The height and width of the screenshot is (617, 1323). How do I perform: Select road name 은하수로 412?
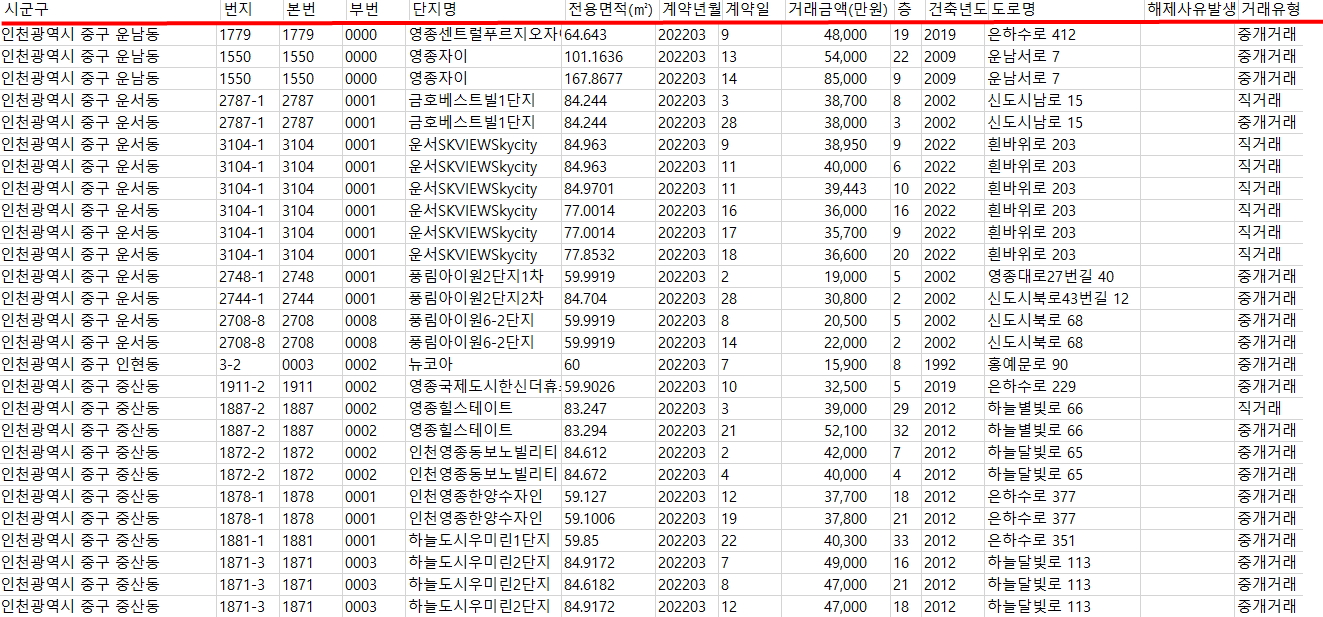pyautogui.click(x=1032, y=35)
